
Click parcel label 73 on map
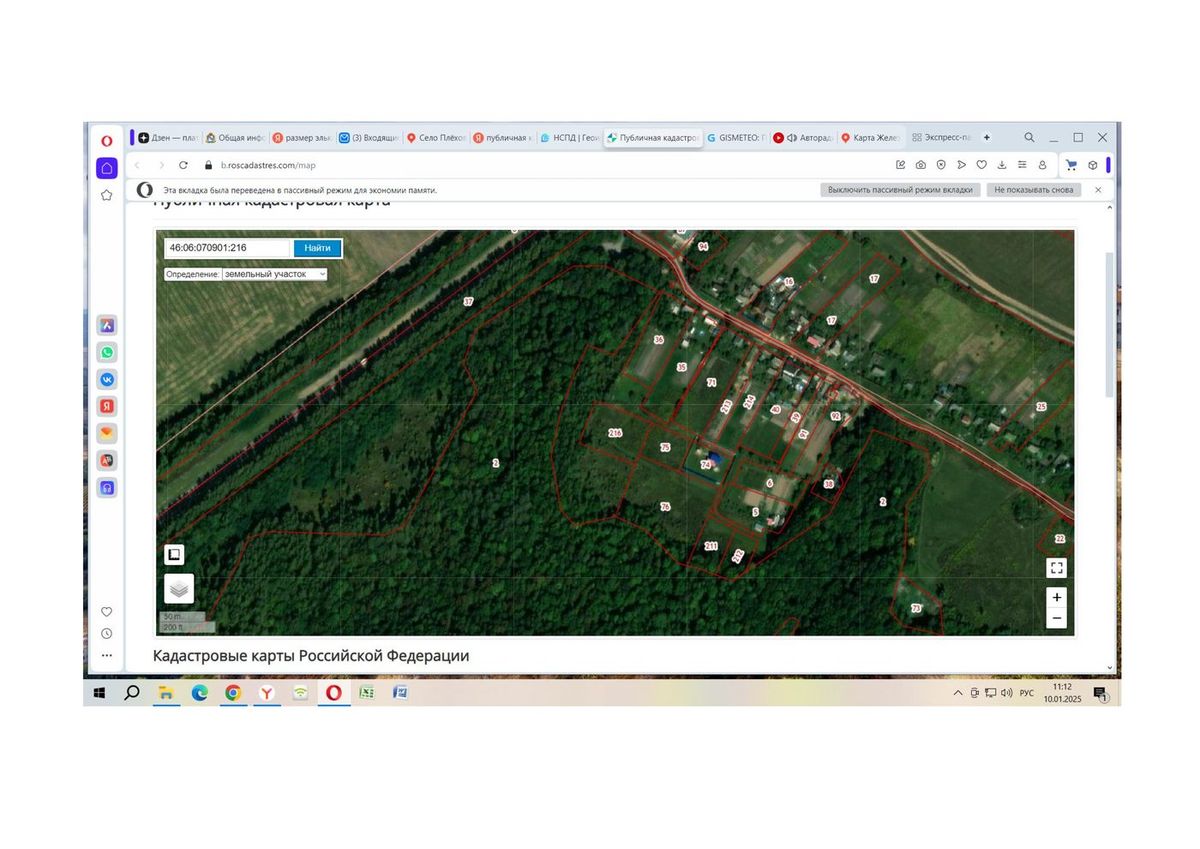click(x=916, y=608)
